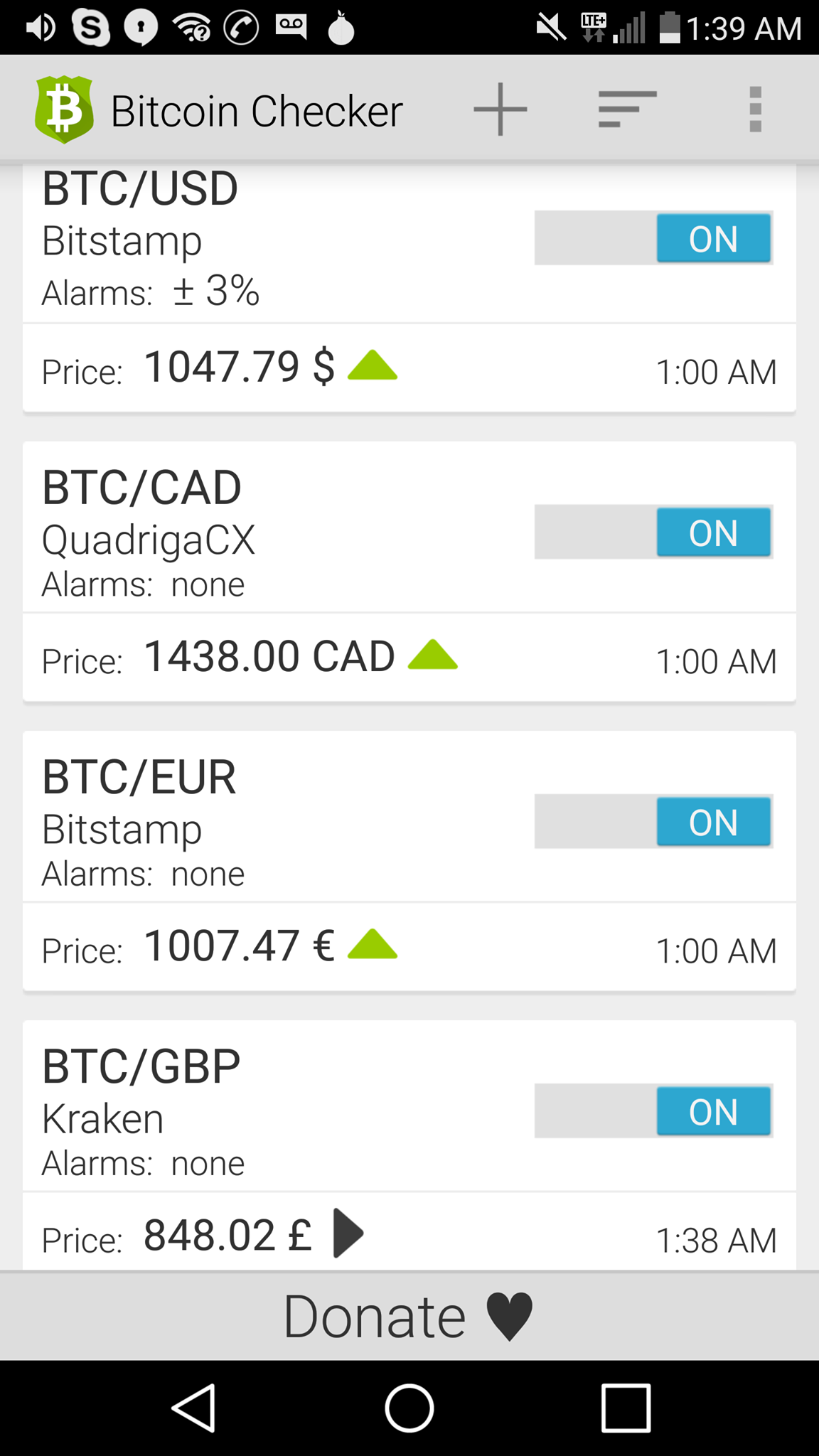Tap the plus icon to add checker

tap(500, 109)
